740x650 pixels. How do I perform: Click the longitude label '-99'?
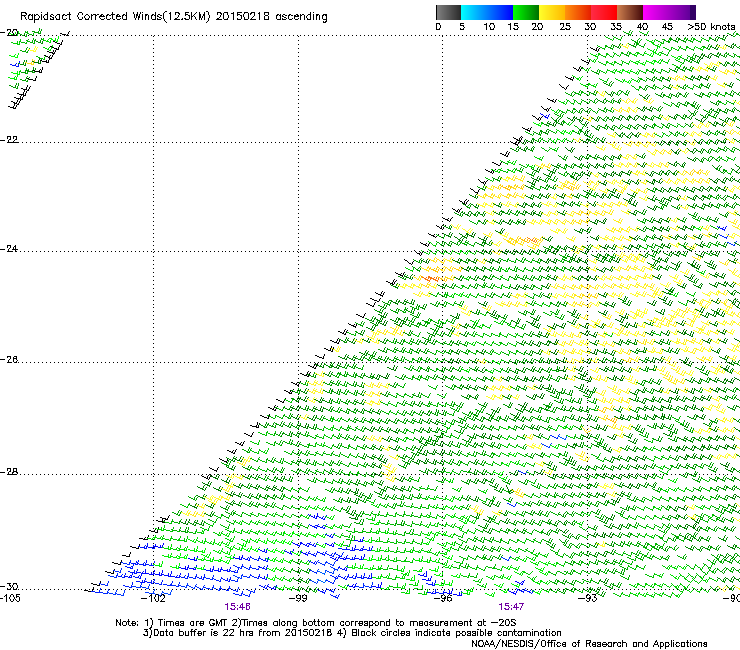[x=298, y=598]
